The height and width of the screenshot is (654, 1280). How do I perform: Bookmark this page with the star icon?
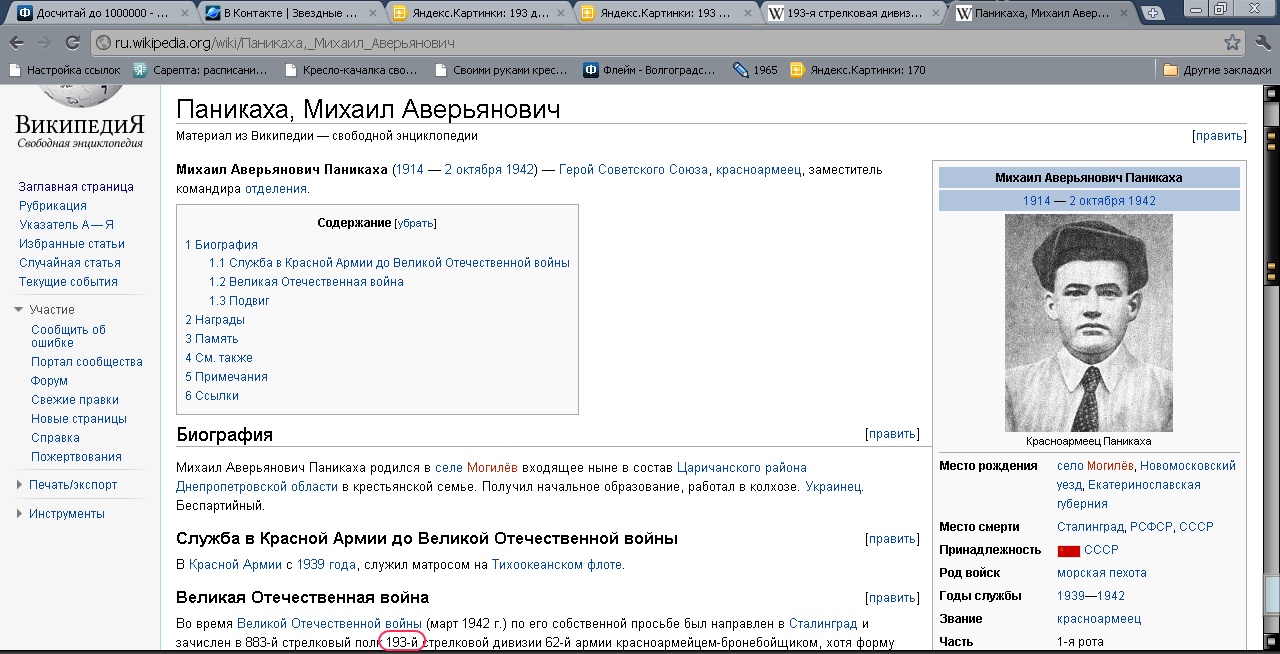(x=1232, y=43)
